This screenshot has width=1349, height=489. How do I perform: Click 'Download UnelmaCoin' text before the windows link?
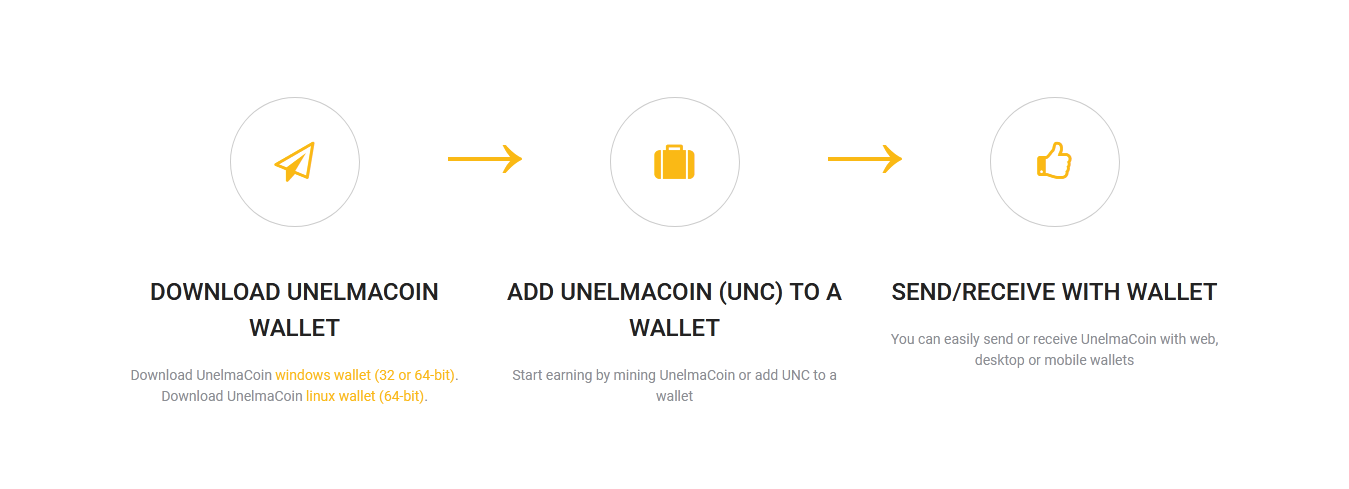tap(201, 375)
